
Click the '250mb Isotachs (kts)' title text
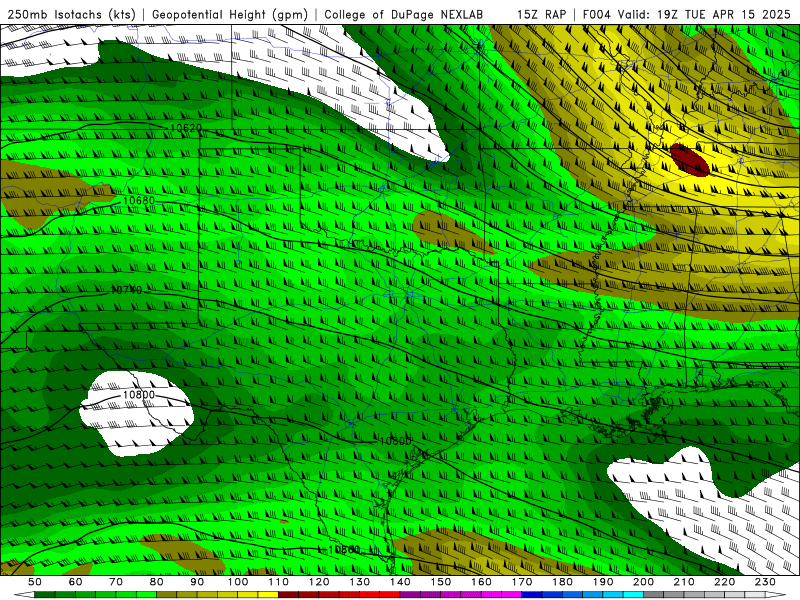point(72,15)
